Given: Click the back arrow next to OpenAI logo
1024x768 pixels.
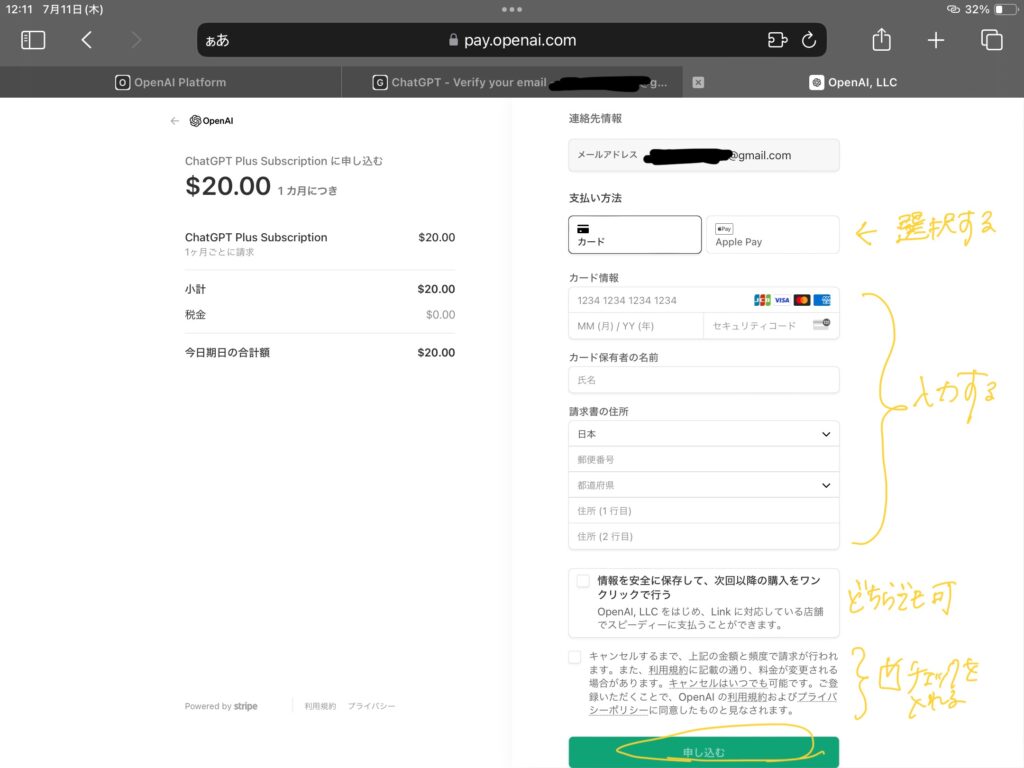Looking at the screenshot, I should pyautogui.click(x=174, y=121).
